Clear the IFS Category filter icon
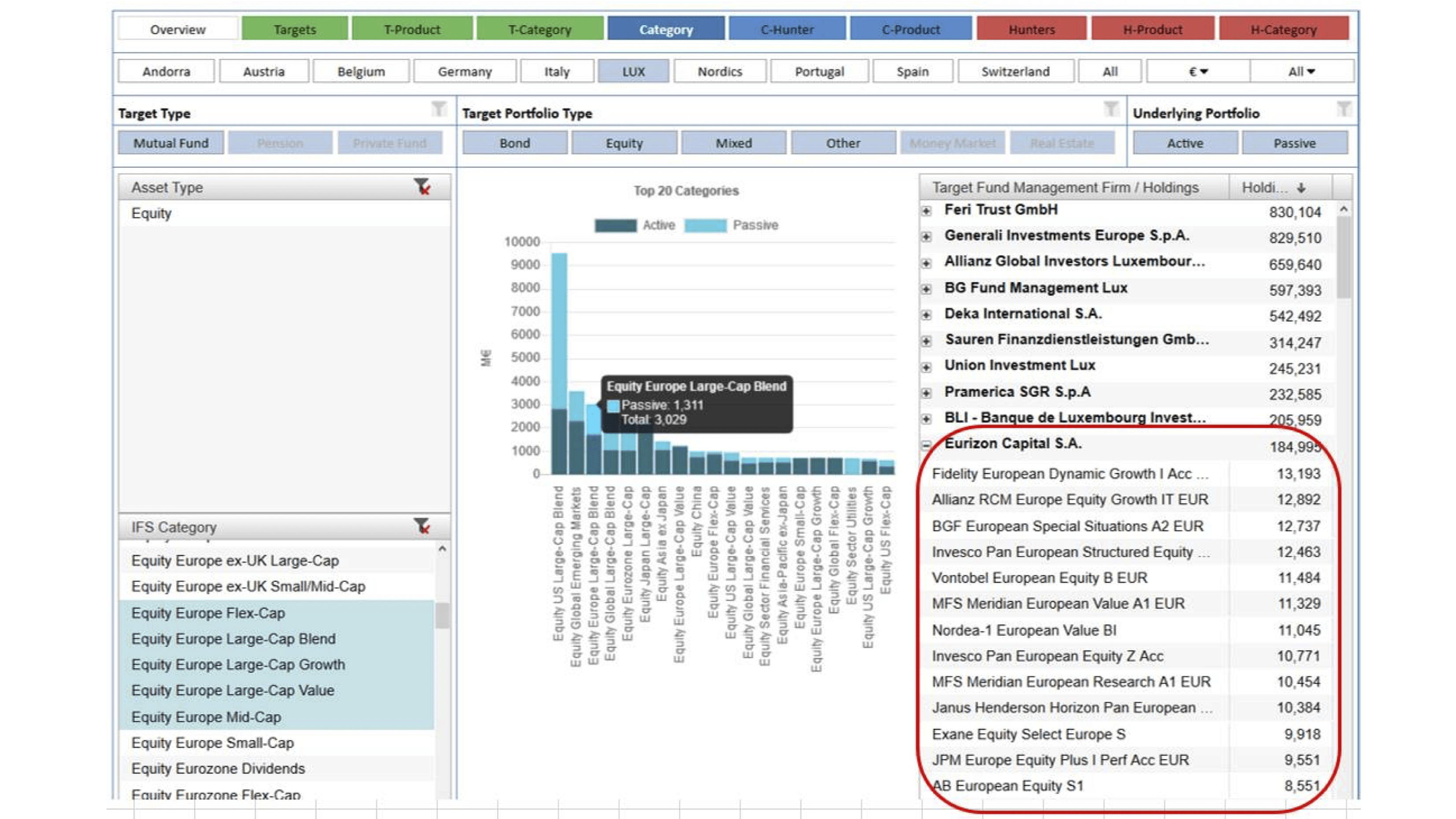This screenshot has height=819, width=1456. coord(421,526)
